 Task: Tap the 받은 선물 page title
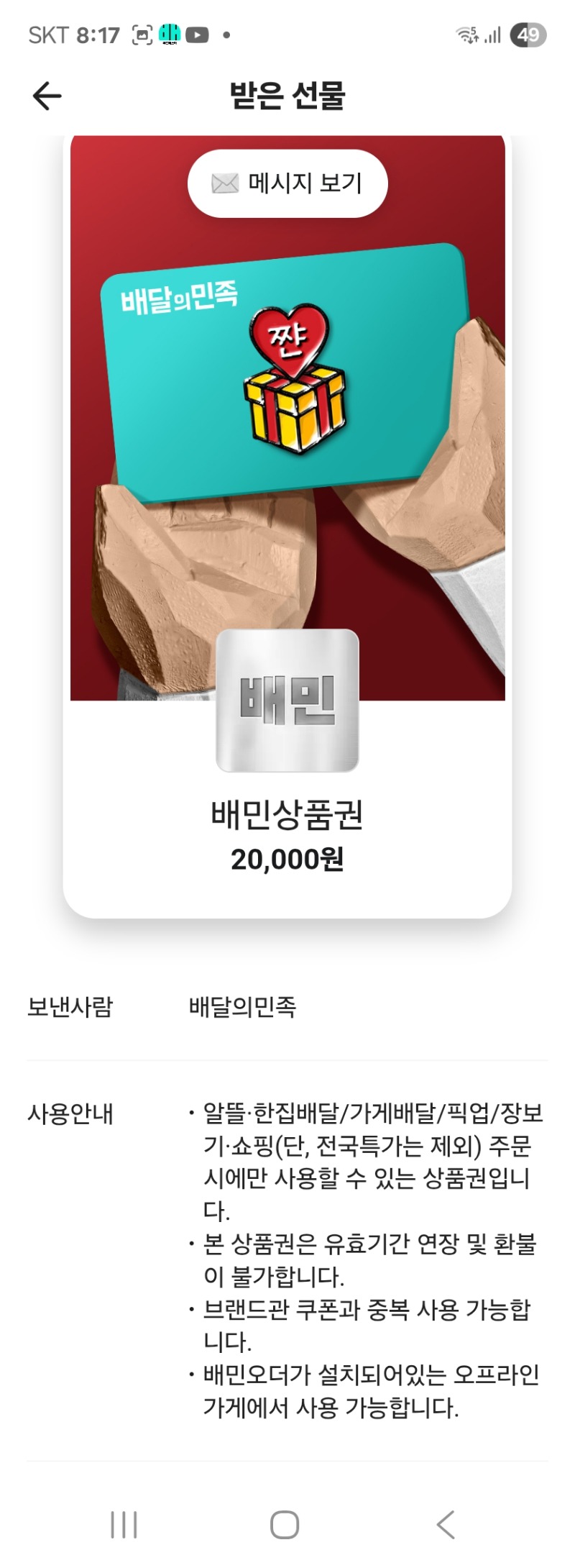tap(287, 96)
